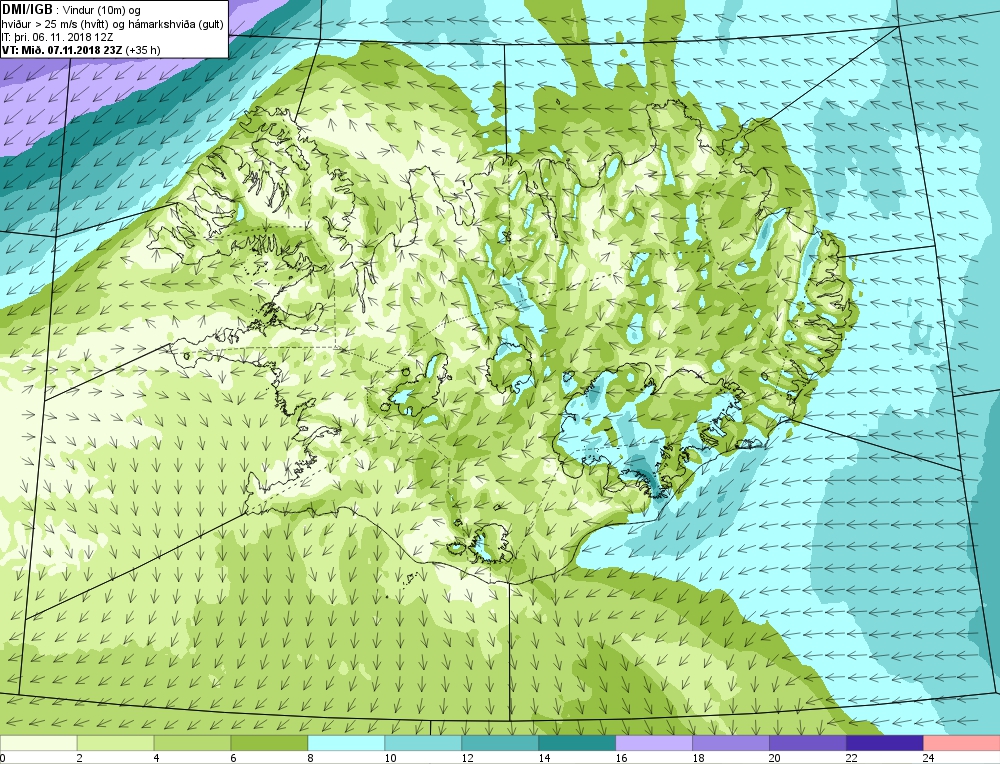Click the dark green 6–8 m/s legend swatch
The height and width of the screenshot is (764, 1000).
pyautogui.click(x=269, y=744)
